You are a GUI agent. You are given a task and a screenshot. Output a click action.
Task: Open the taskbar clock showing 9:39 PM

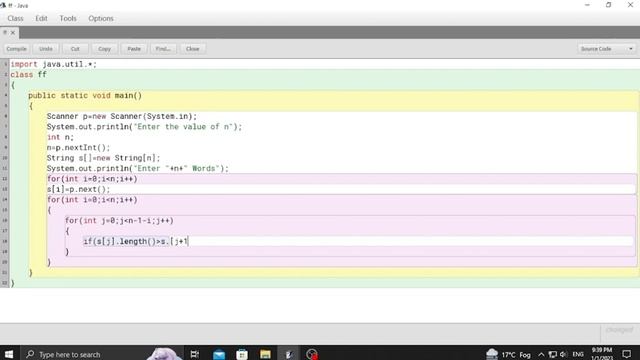(x=602, y=354)
